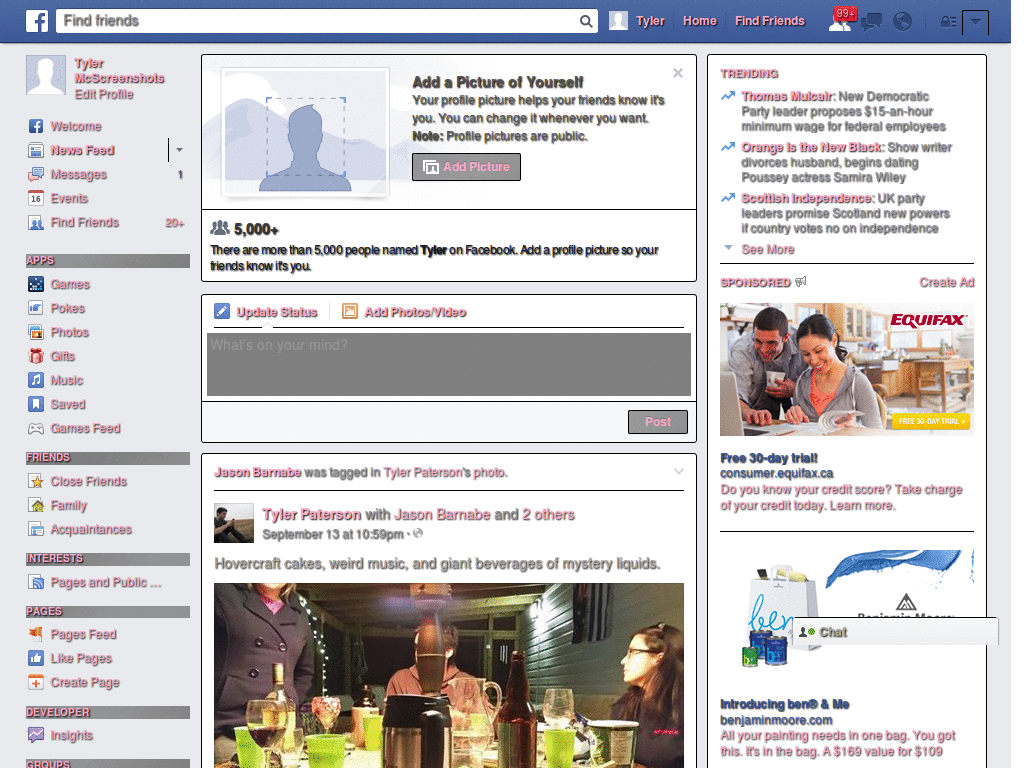This screenshot has height=768, width=1024.
Task: Open the consumer.equifax.ca link
Action: (776, 473)
